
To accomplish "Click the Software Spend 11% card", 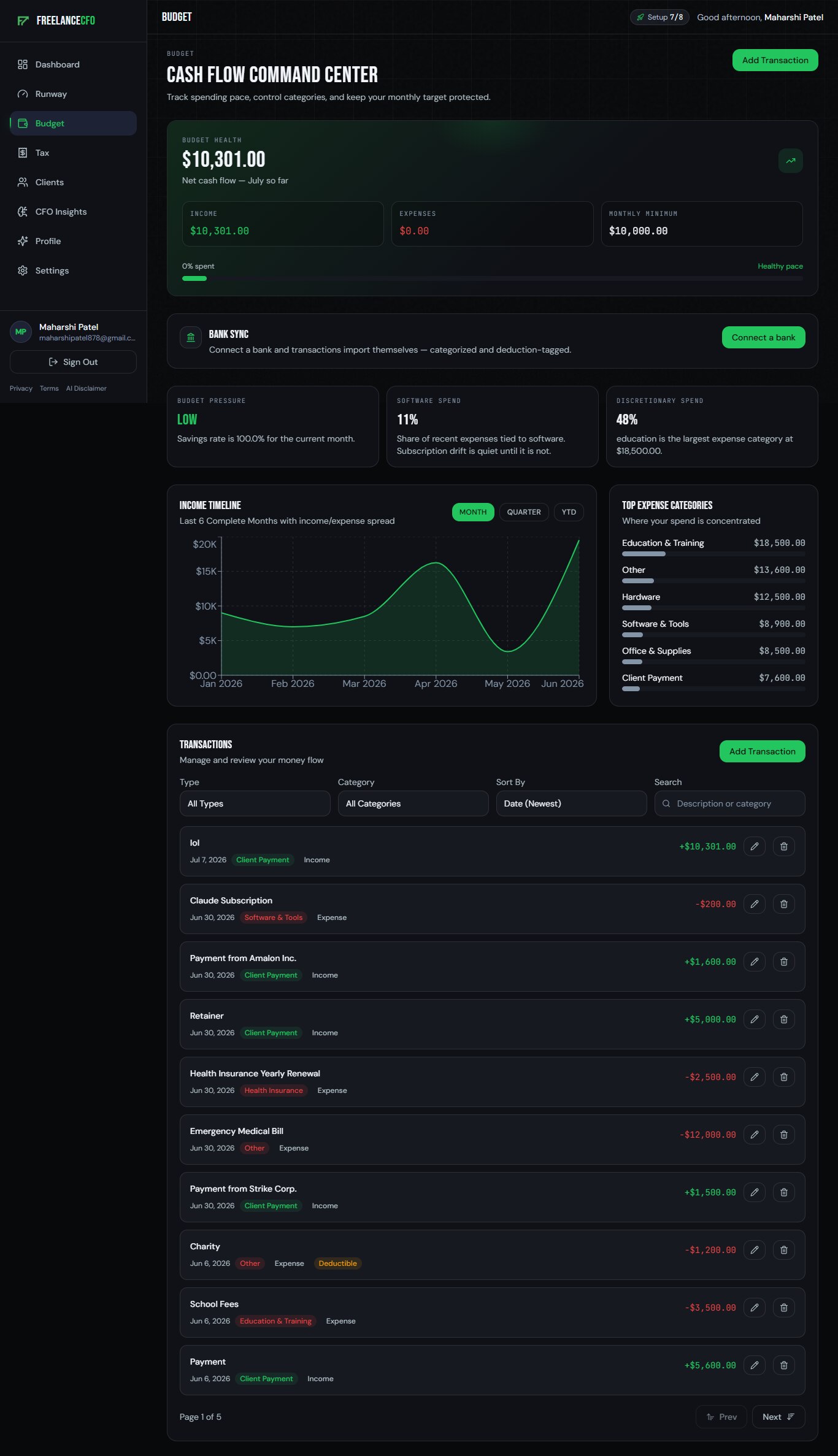I will [493, 426].
